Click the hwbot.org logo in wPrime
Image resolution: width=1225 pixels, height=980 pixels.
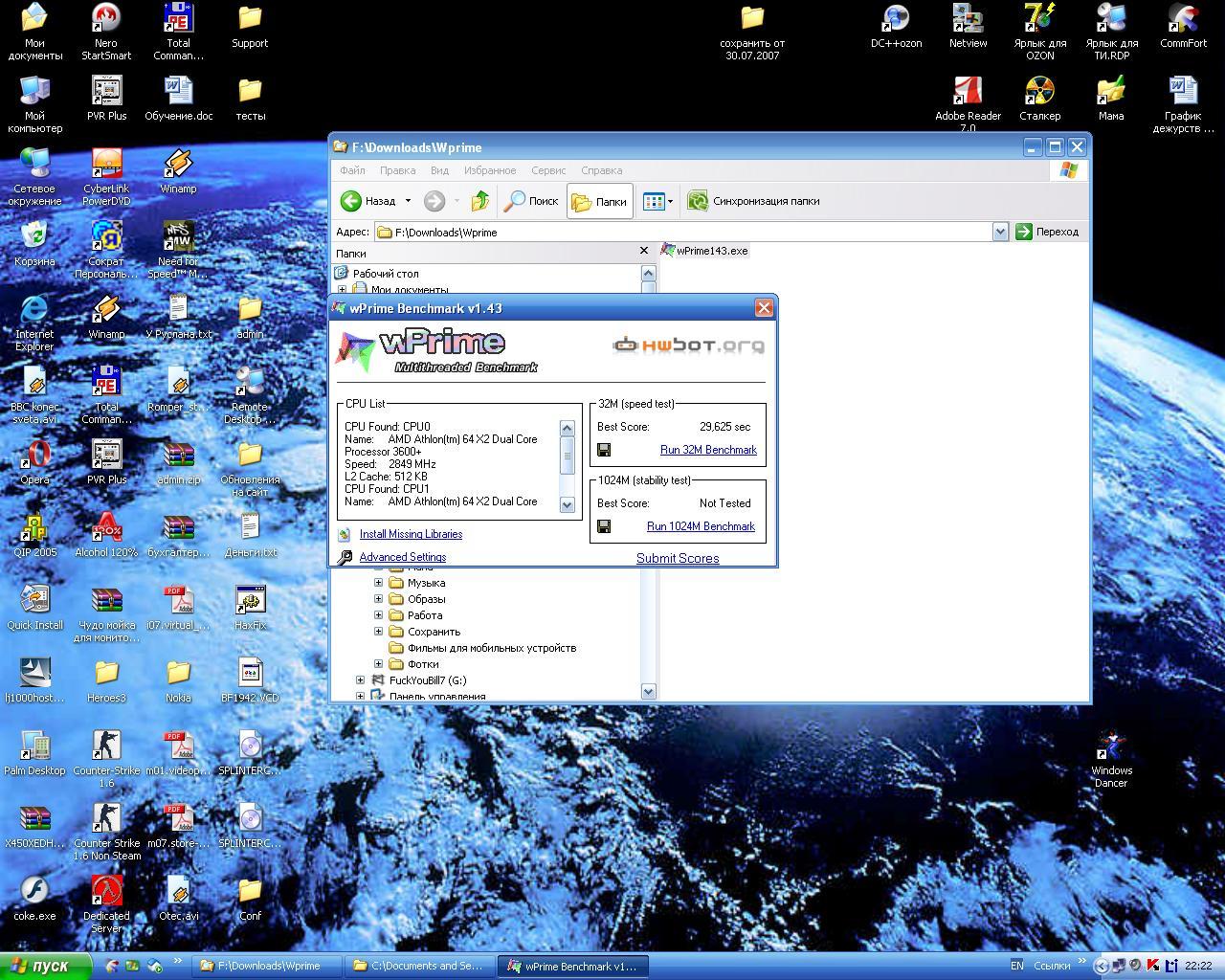pyautogui.click(x=688, y=345)
